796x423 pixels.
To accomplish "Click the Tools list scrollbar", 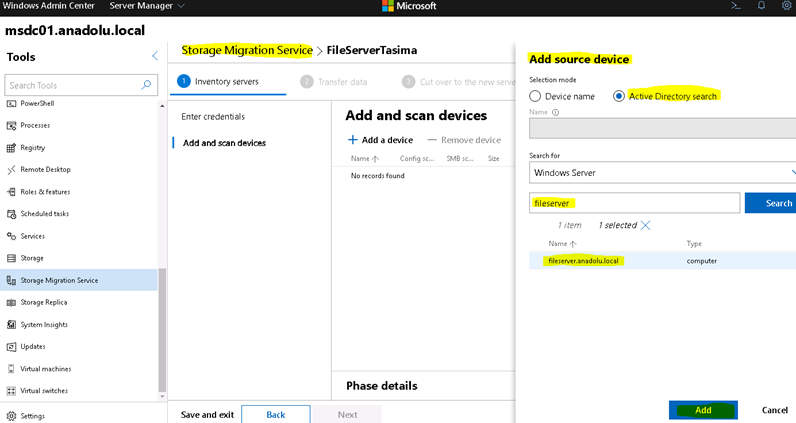I will [x=162, y=330].
